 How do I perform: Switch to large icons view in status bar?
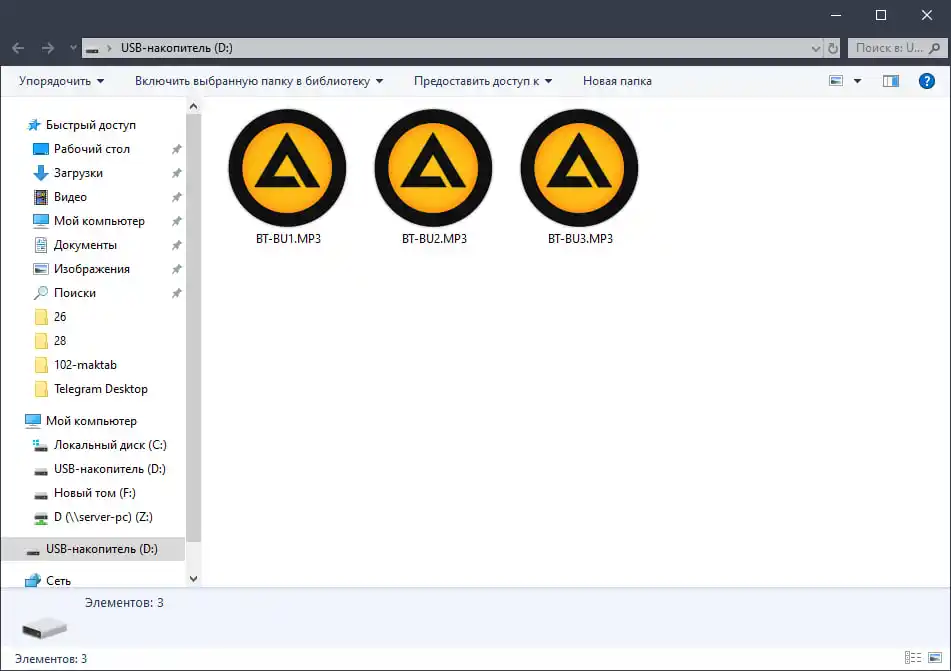coord(935,658)
